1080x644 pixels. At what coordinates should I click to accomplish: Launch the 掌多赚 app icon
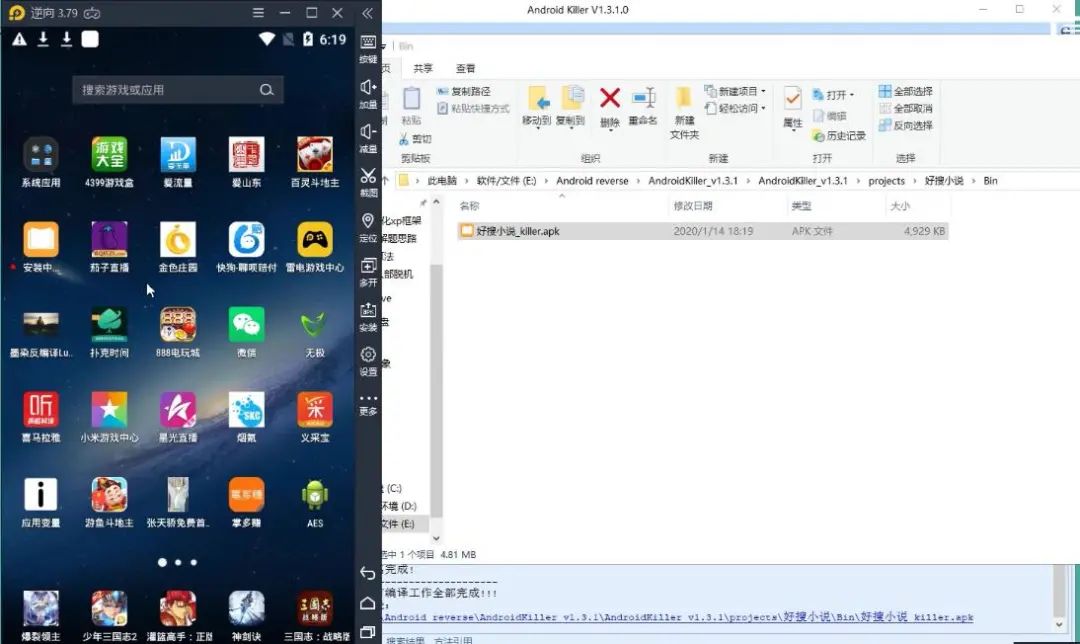(247, 495)
